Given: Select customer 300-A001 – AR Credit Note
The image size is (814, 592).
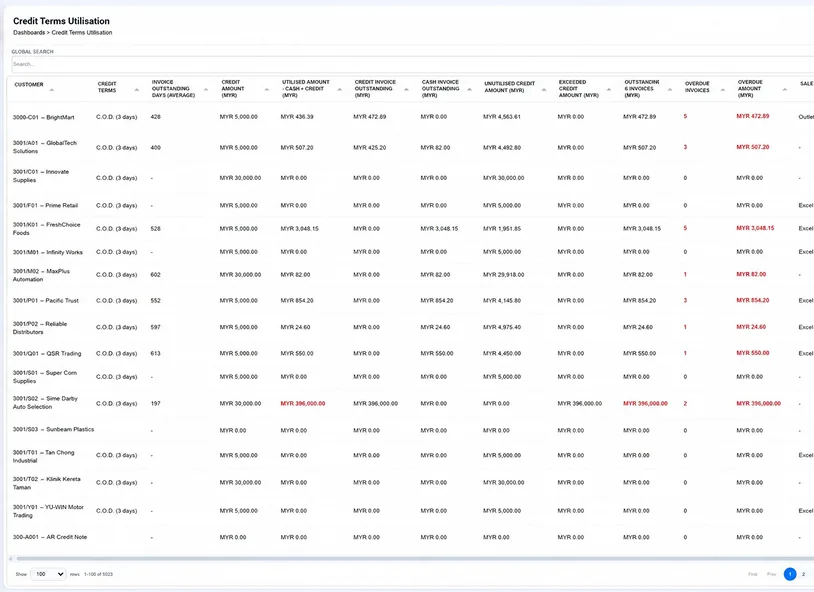Looking at the screenshot, I should tap(50, 537).
